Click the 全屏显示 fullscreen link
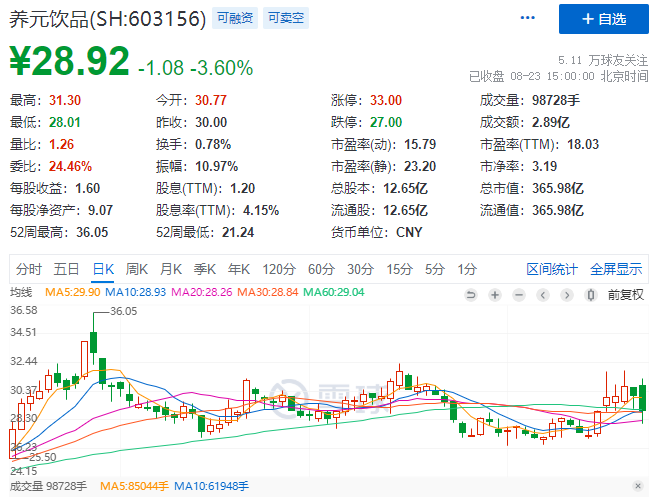667x497 pixels. [616, 269]
